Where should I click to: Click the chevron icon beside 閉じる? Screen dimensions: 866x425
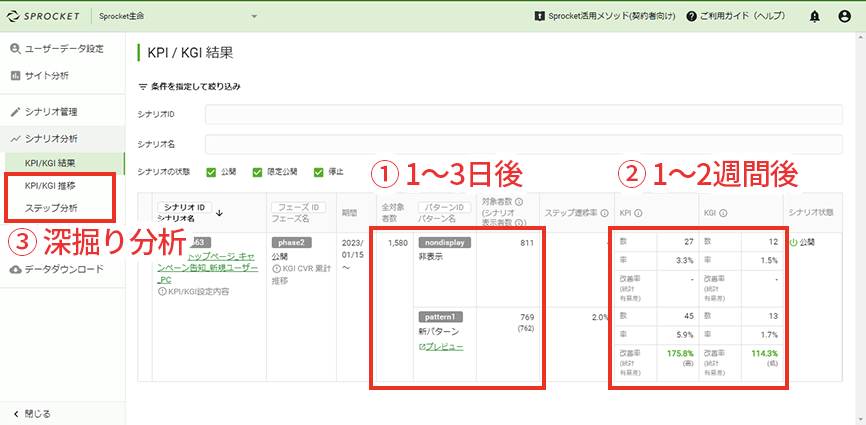click(x=15, y=413)
